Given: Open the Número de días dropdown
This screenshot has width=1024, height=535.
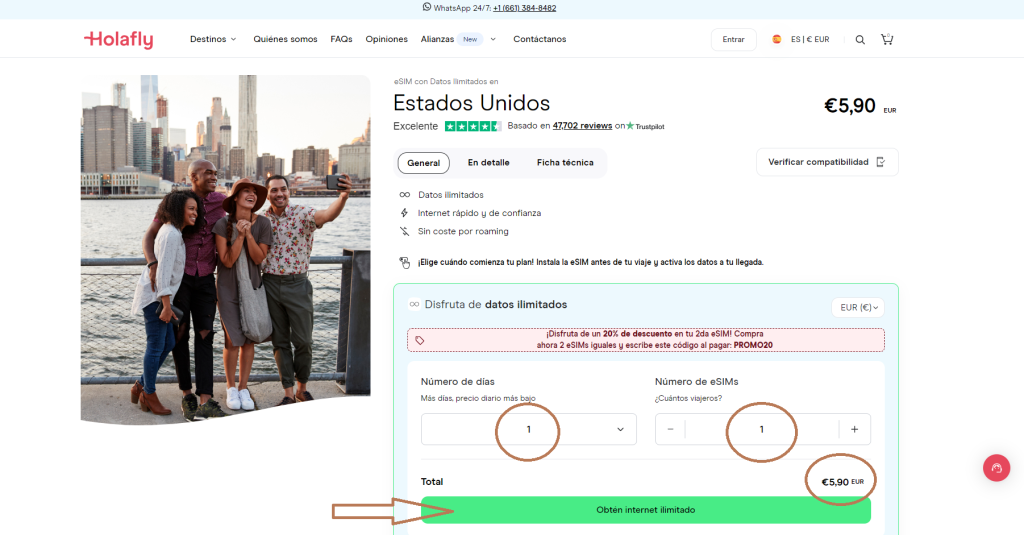Looking at the screenshot, I should coord(528,429).
